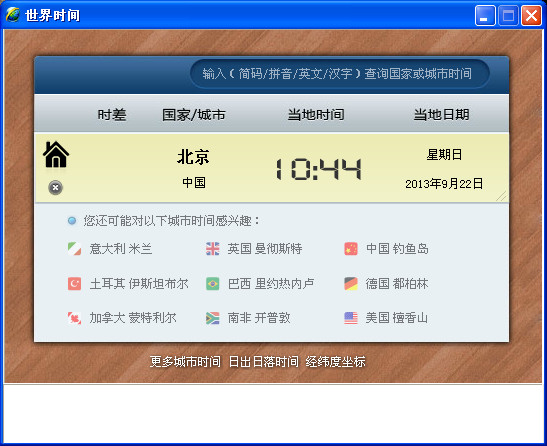Click the blue bullet before 您还可能
The image size is (547, 446).
pyautogui.click(x=72, y=221)
